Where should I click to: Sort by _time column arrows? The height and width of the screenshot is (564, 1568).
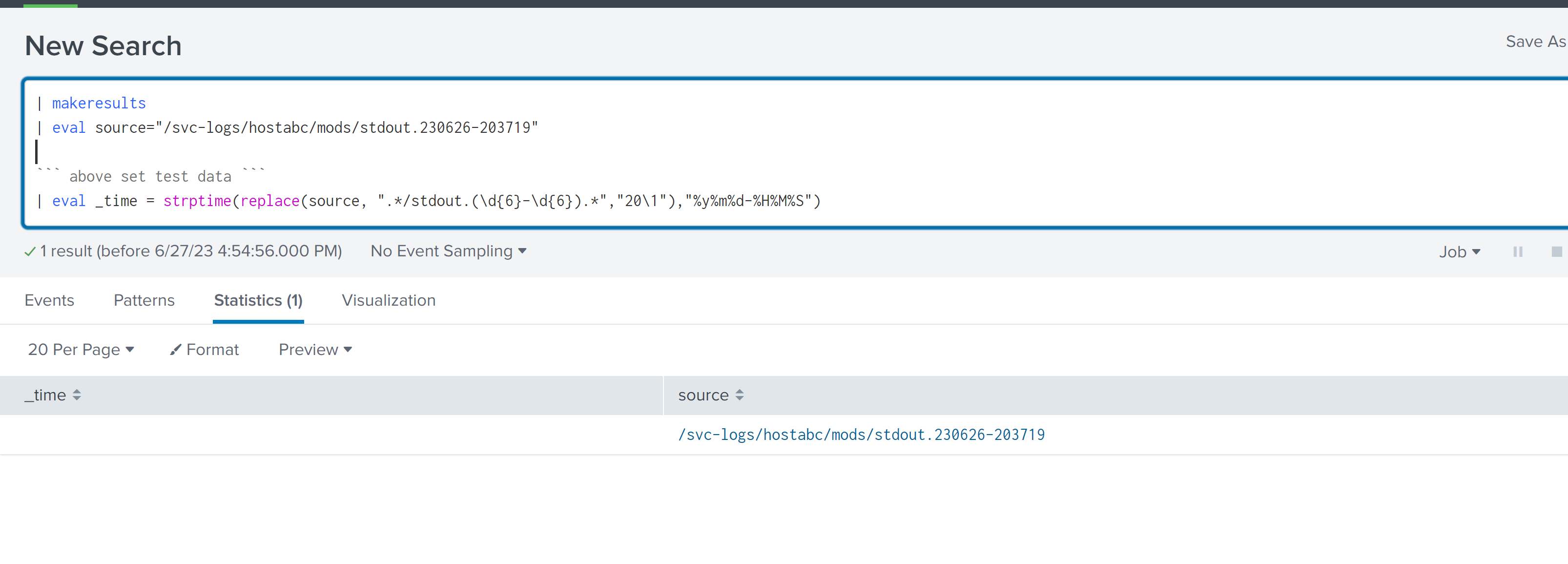pyautogui.click(x=77, y=395)
